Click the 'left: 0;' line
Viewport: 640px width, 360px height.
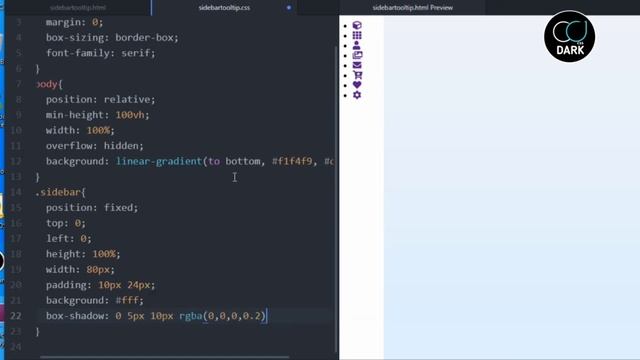69,238
